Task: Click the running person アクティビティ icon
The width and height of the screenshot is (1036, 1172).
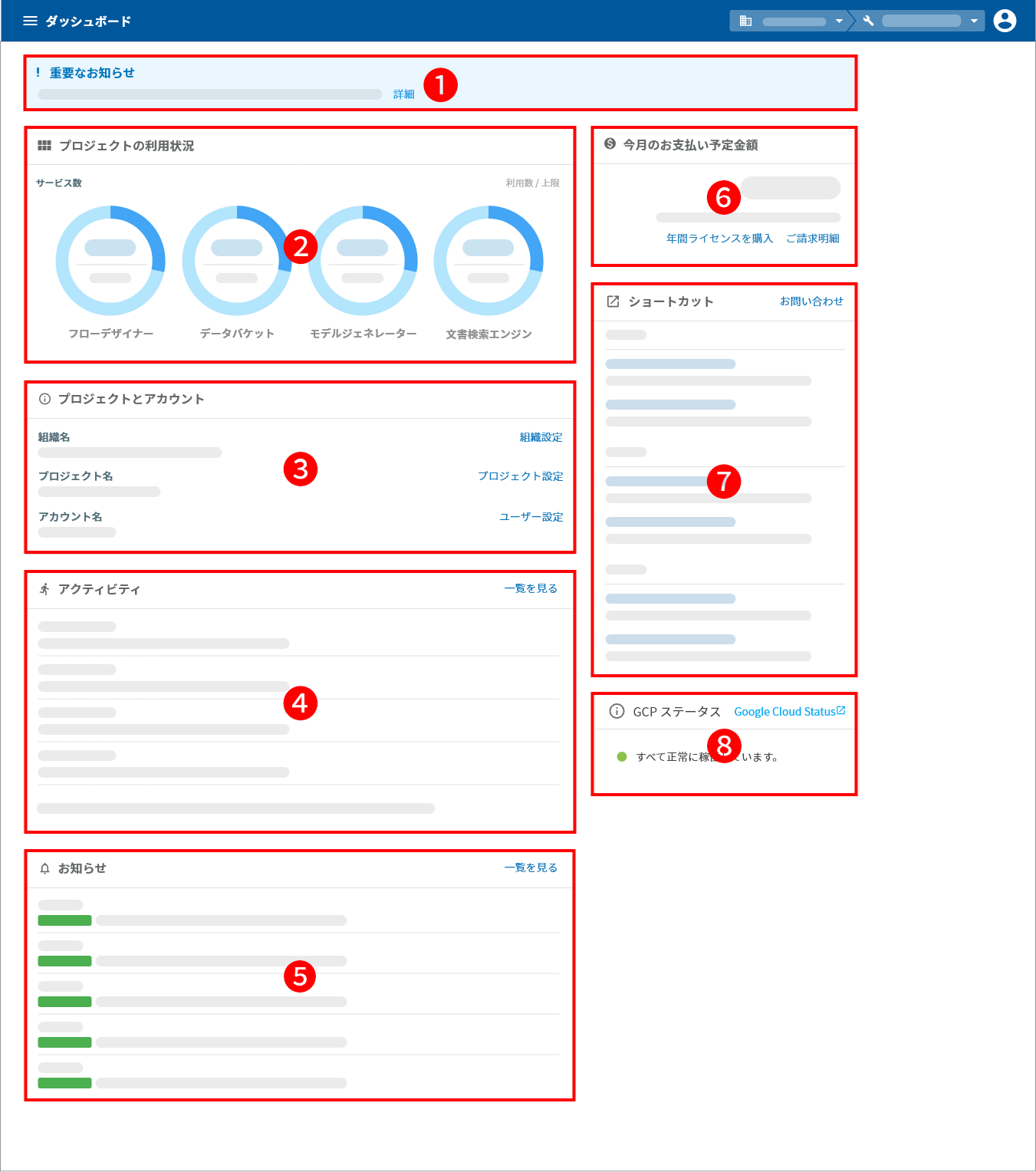Action: pos(44,589)
